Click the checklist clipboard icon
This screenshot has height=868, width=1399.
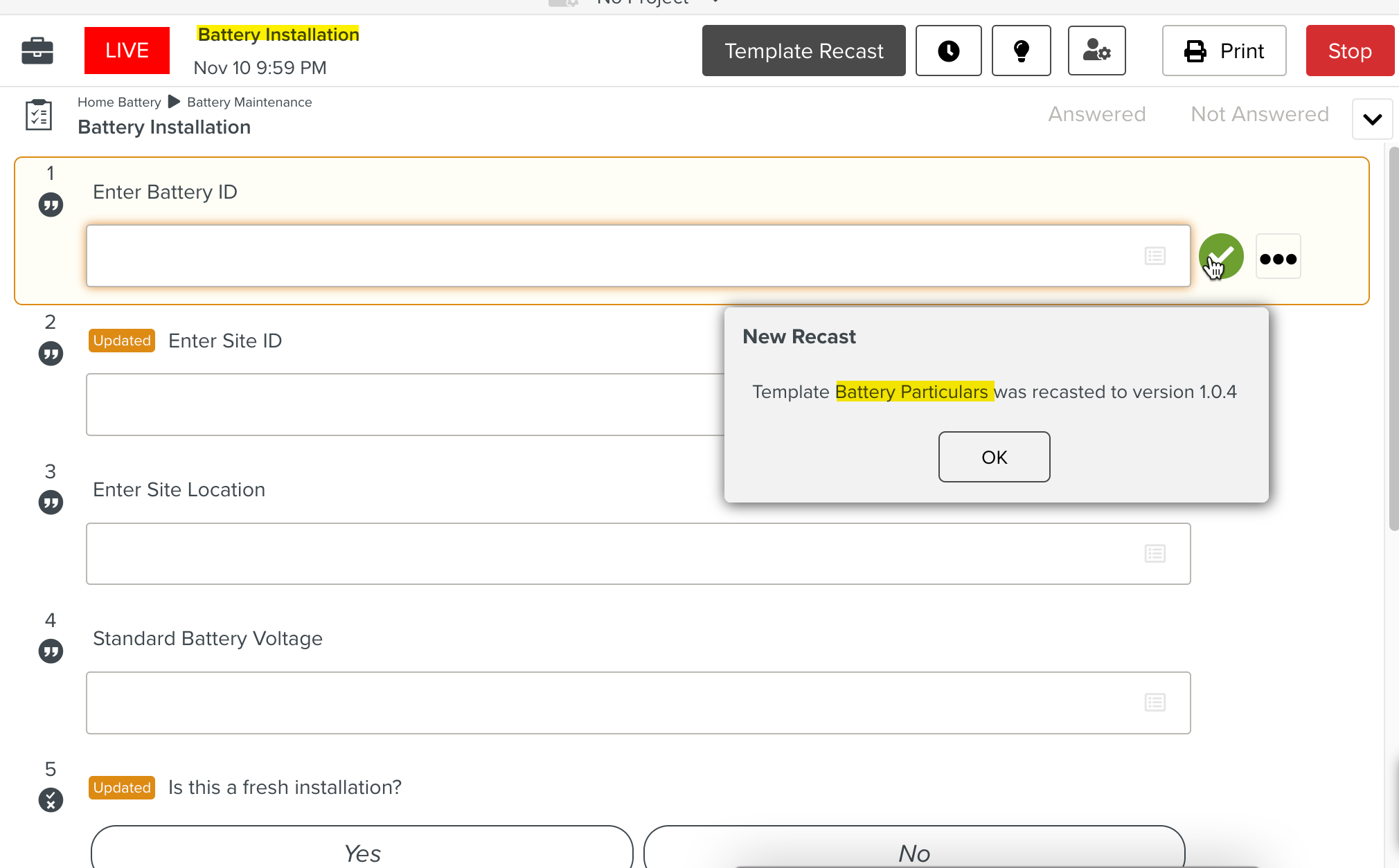click(39, 115)
